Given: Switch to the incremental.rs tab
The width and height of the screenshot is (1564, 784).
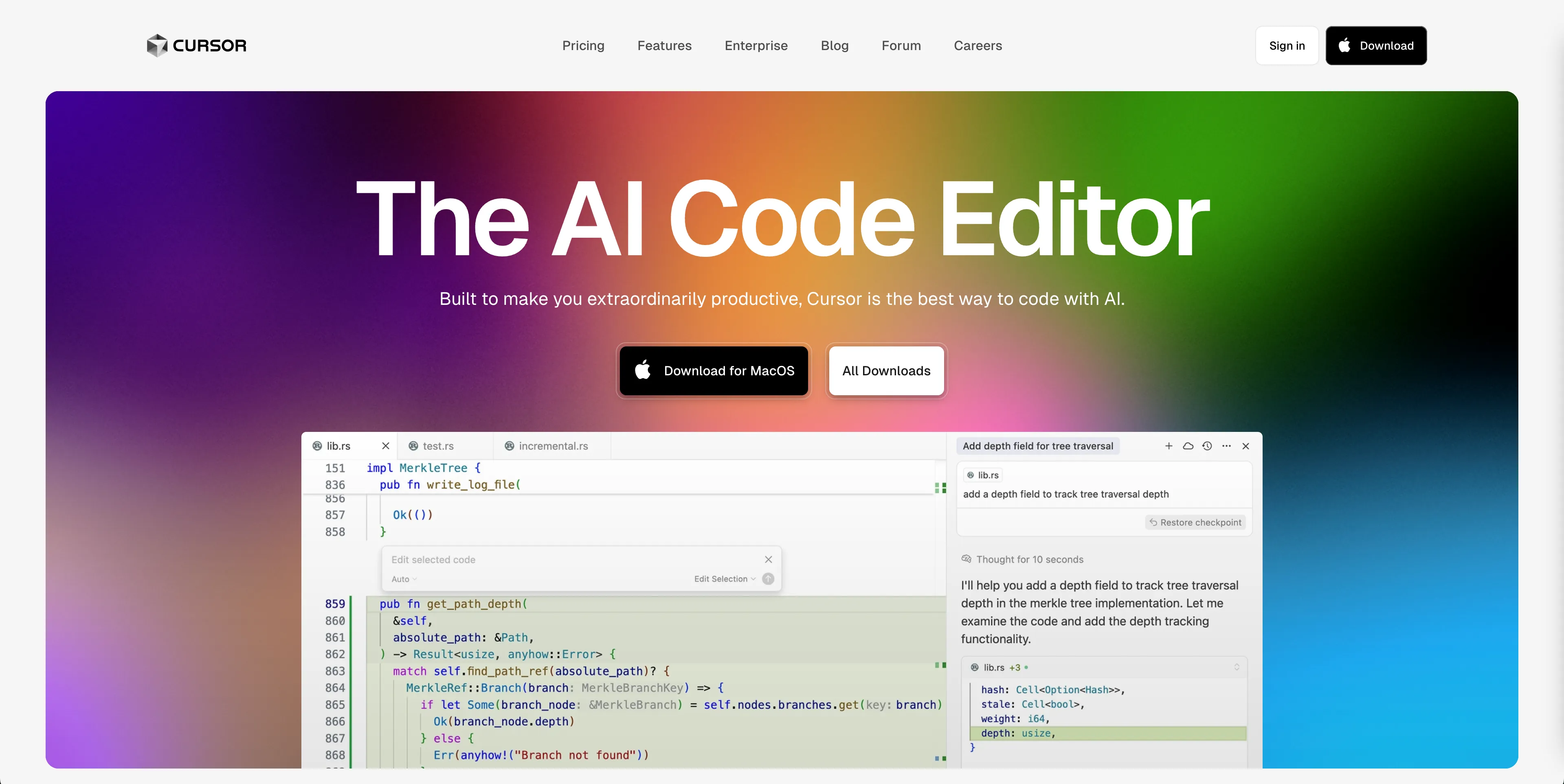Looking at the screenshot, I should pos(553,446).
